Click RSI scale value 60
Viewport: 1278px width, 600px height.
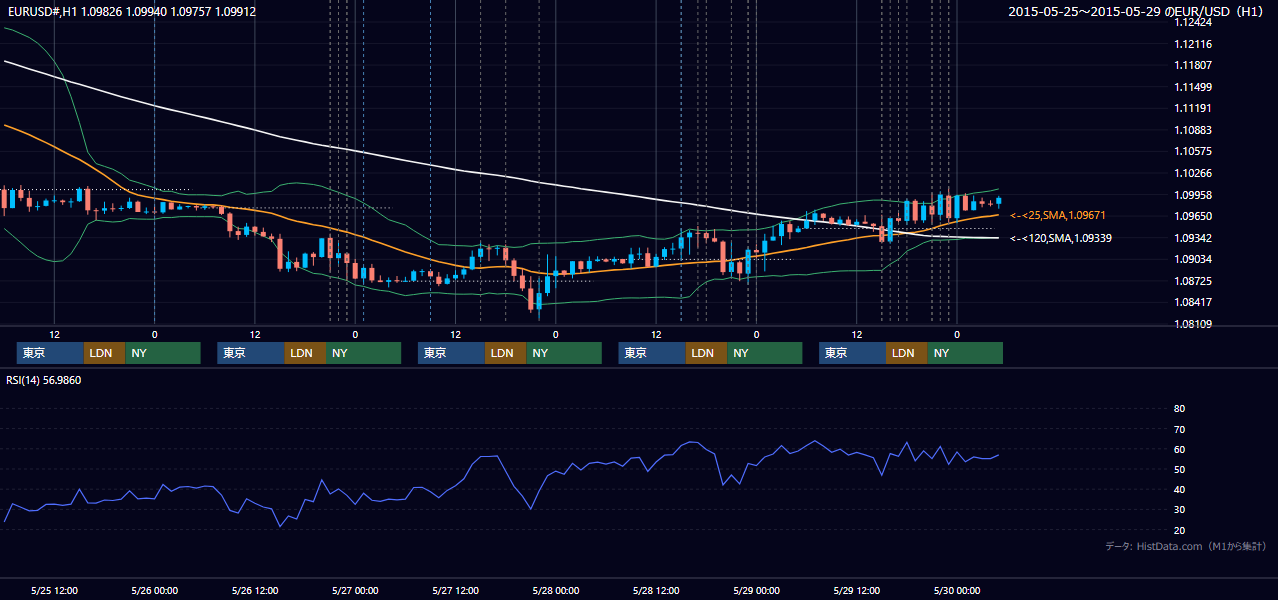[1179, 449]
